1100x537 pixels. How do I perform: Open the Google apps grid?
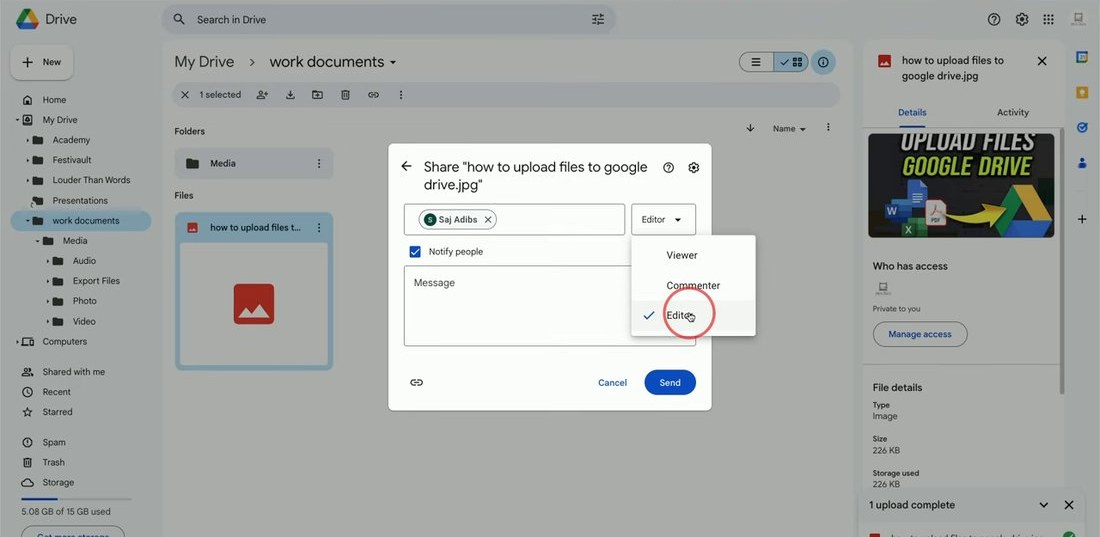tap(1048, 20)
